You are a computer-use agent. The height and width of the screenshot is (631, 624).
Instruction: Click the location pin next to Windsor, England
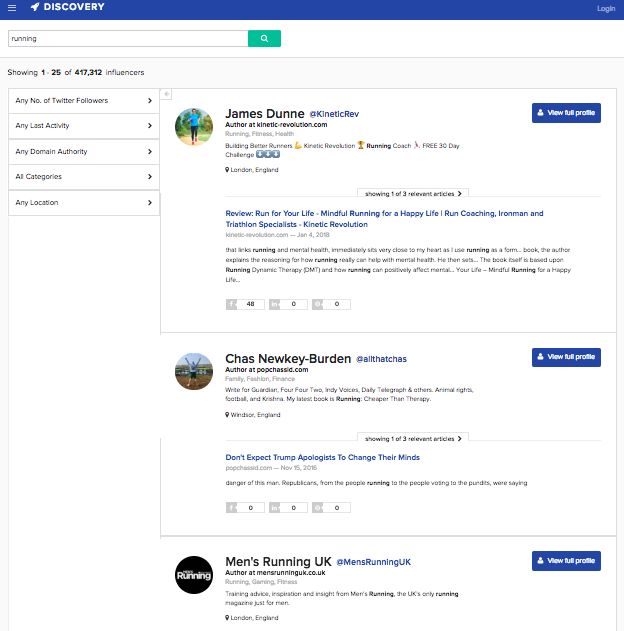pyautogui.click(x=227, y=414)
